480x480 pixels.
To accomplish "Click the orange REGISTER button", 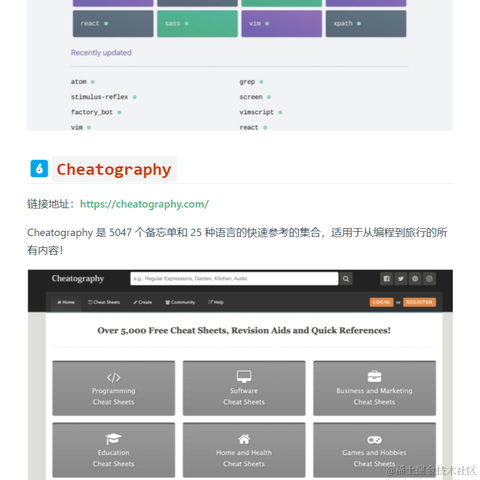I will coord(419,302).
